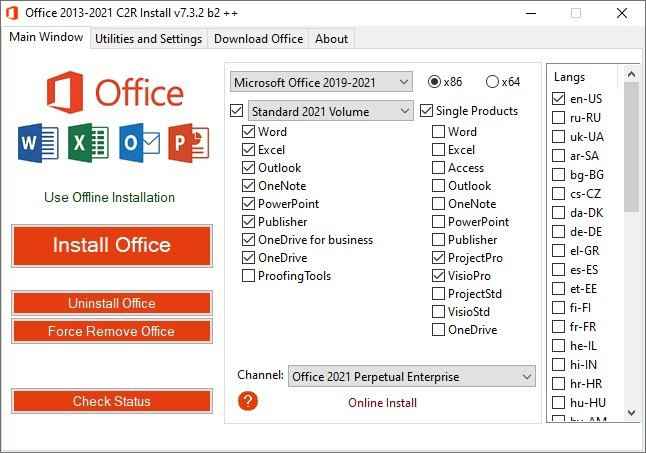The height and width of the screenshot is (453, 646).
Task: Click the orange question mark help icon
Action: coord(249,401)
